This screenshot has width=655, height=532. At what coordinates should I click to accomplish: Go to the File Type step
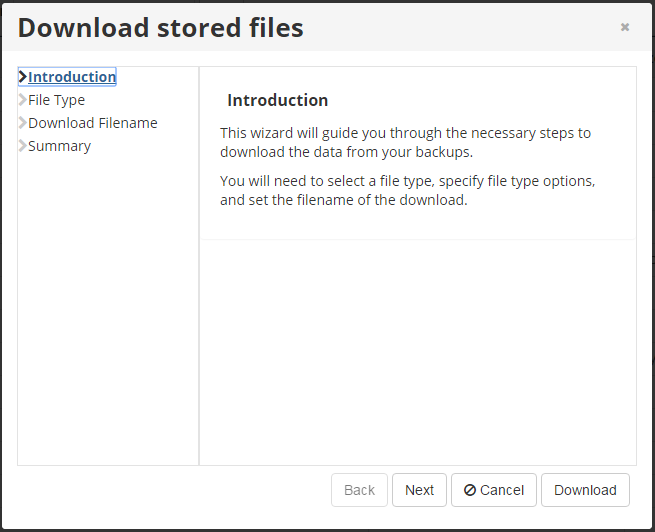click(x=56, y=100)
